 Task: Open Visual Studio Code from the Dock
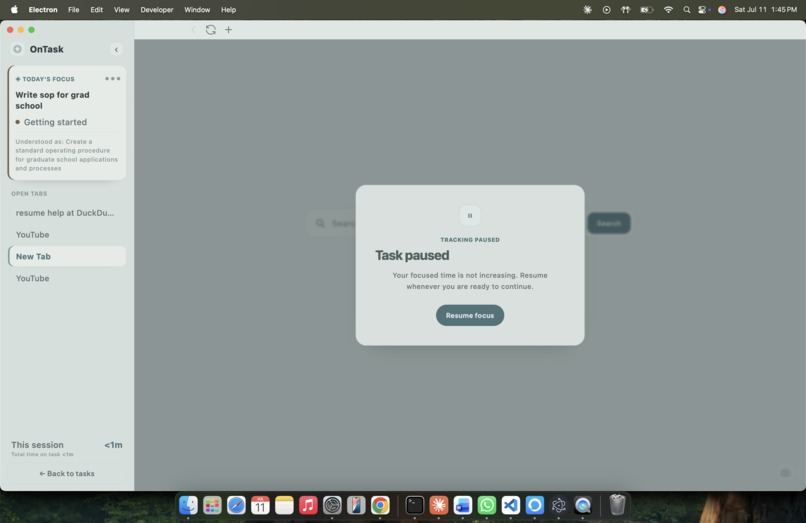[x=510, y=506]
